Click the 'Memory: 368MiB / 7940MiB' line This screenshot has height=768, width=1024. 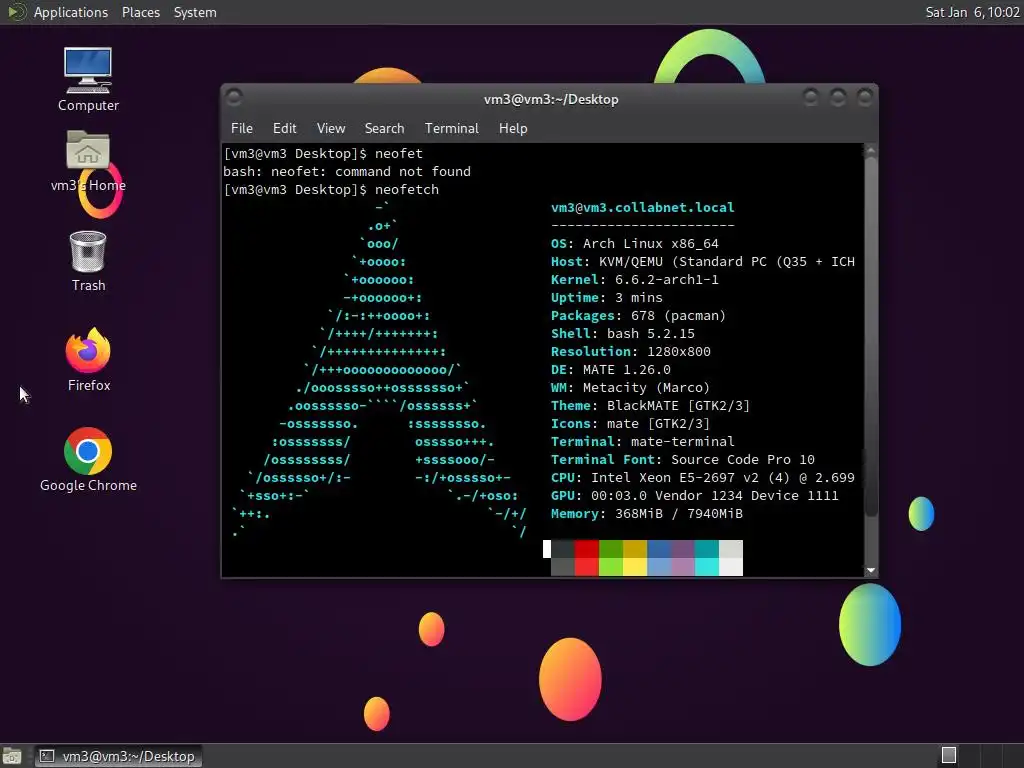647,514
